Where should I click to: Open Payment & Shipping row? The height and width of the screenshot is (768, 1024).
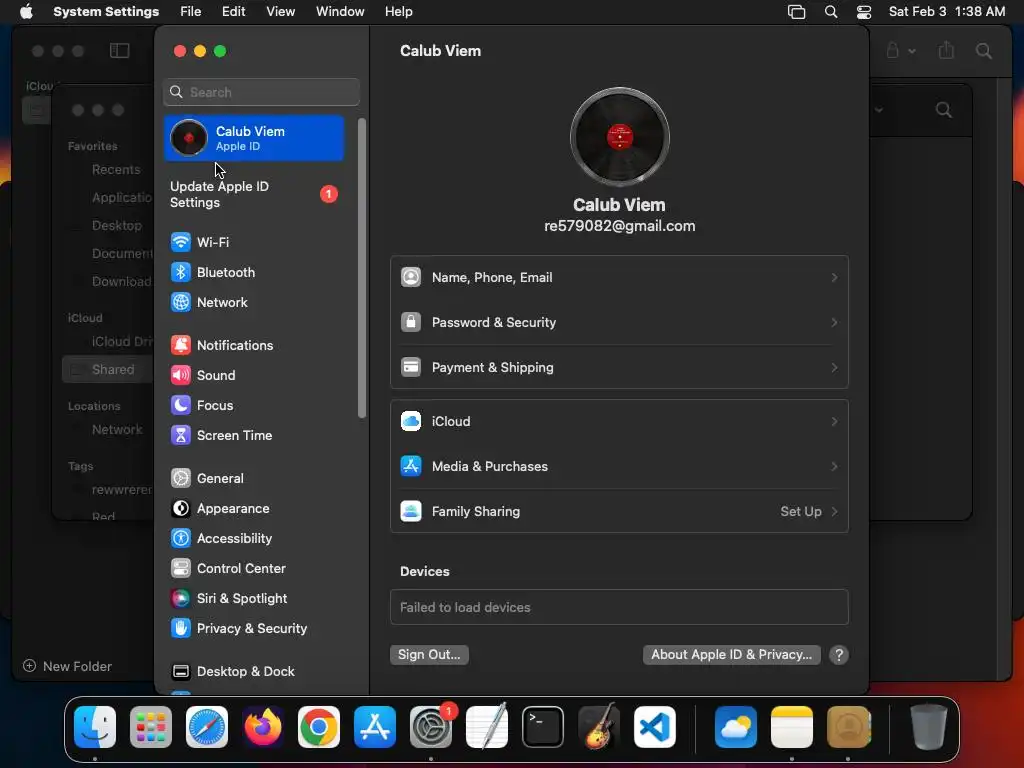click(x=619, y=368)
